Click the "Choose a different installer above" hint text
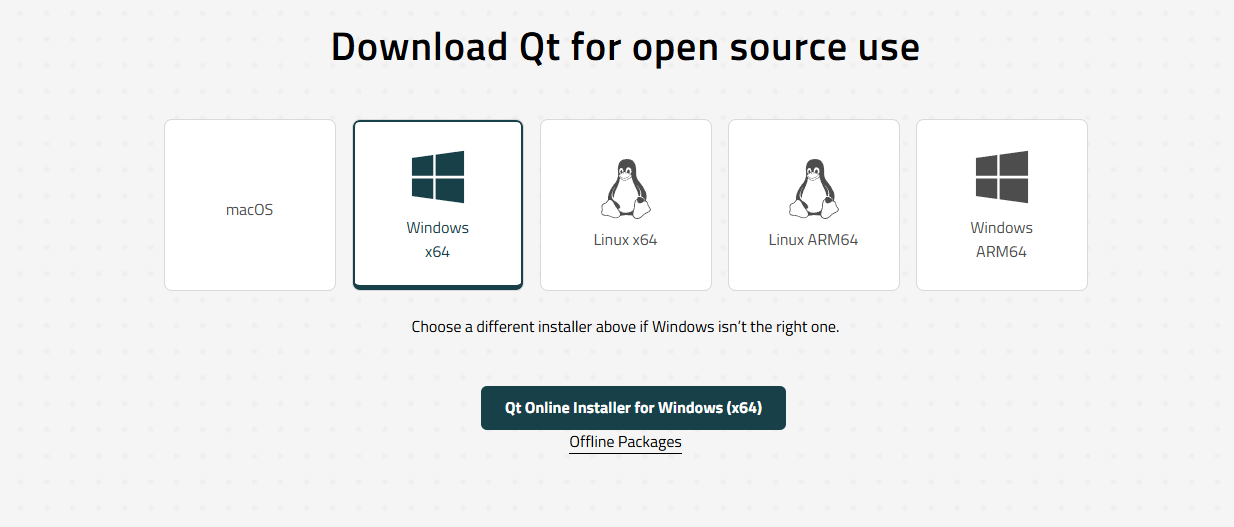Viewport: 1234px width, 527px height. coord(625,327)
